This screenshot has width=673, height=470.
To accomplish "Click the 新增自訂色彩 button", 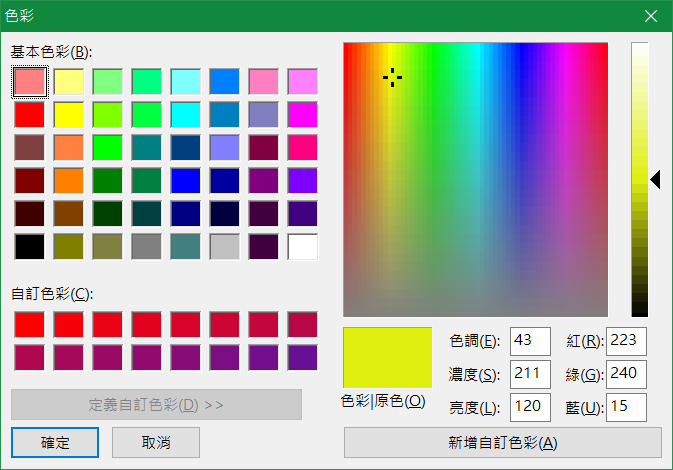I will (x=503, y=443).
